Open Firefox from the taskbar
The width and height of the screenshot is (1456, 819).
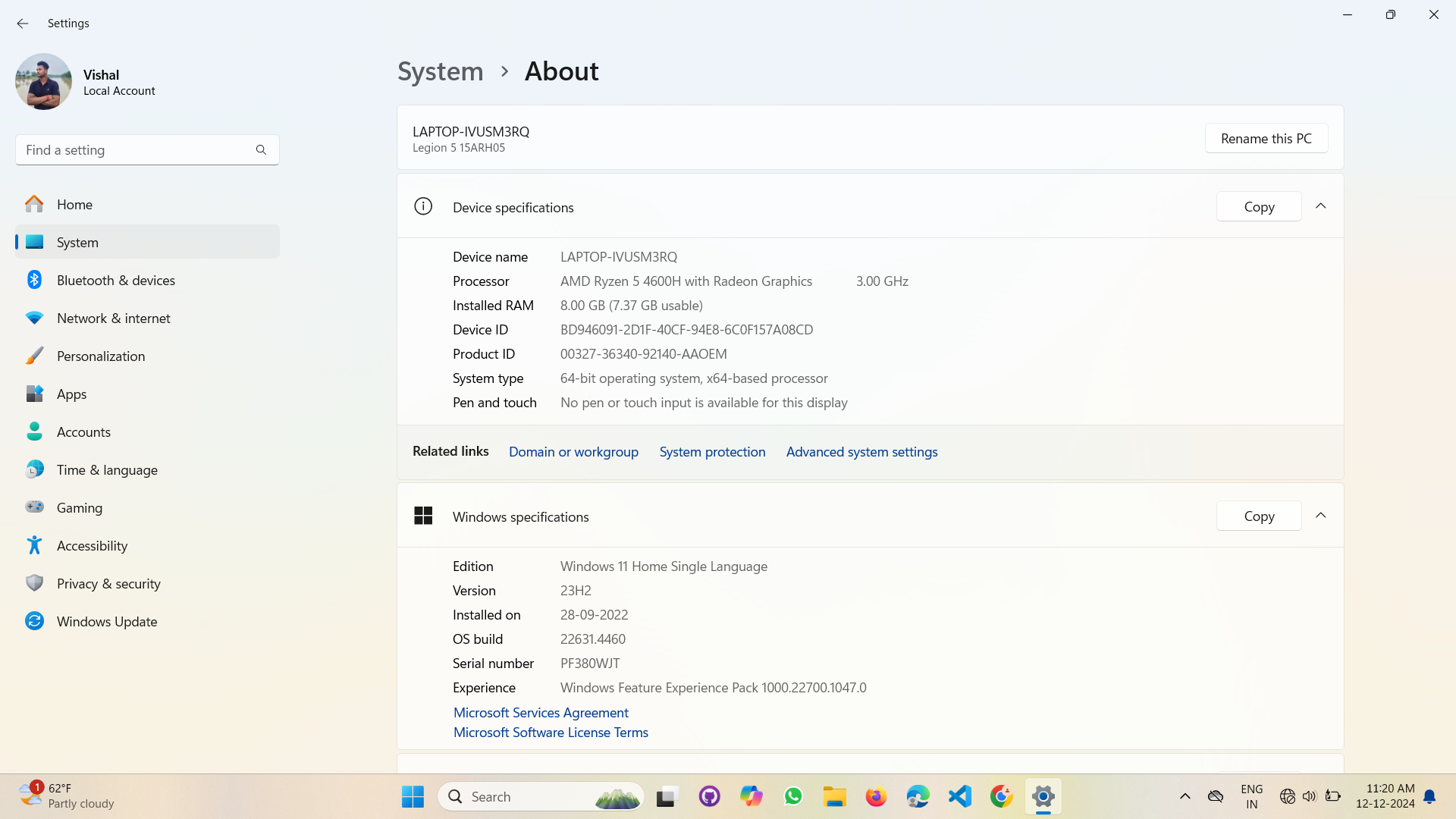tap(876, 796)
